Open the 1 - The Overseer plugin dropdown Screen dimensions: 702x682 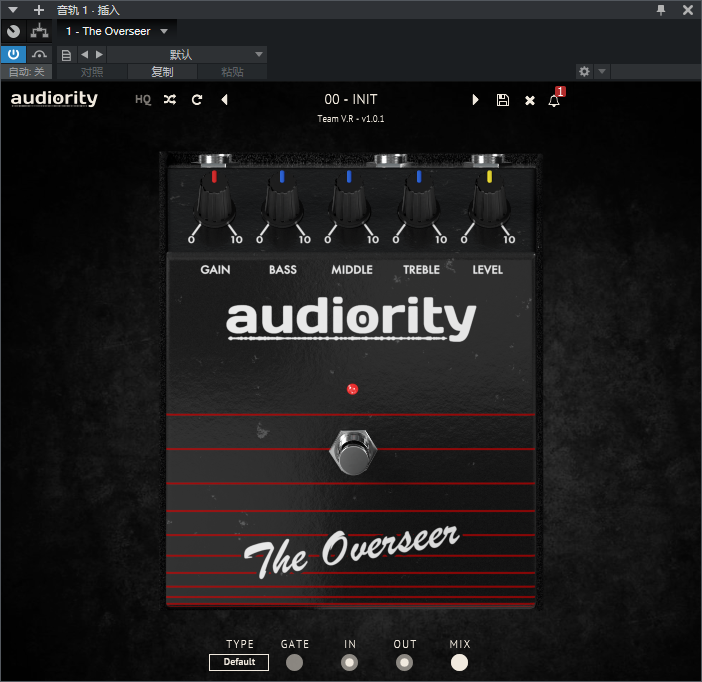pos(117,31)
